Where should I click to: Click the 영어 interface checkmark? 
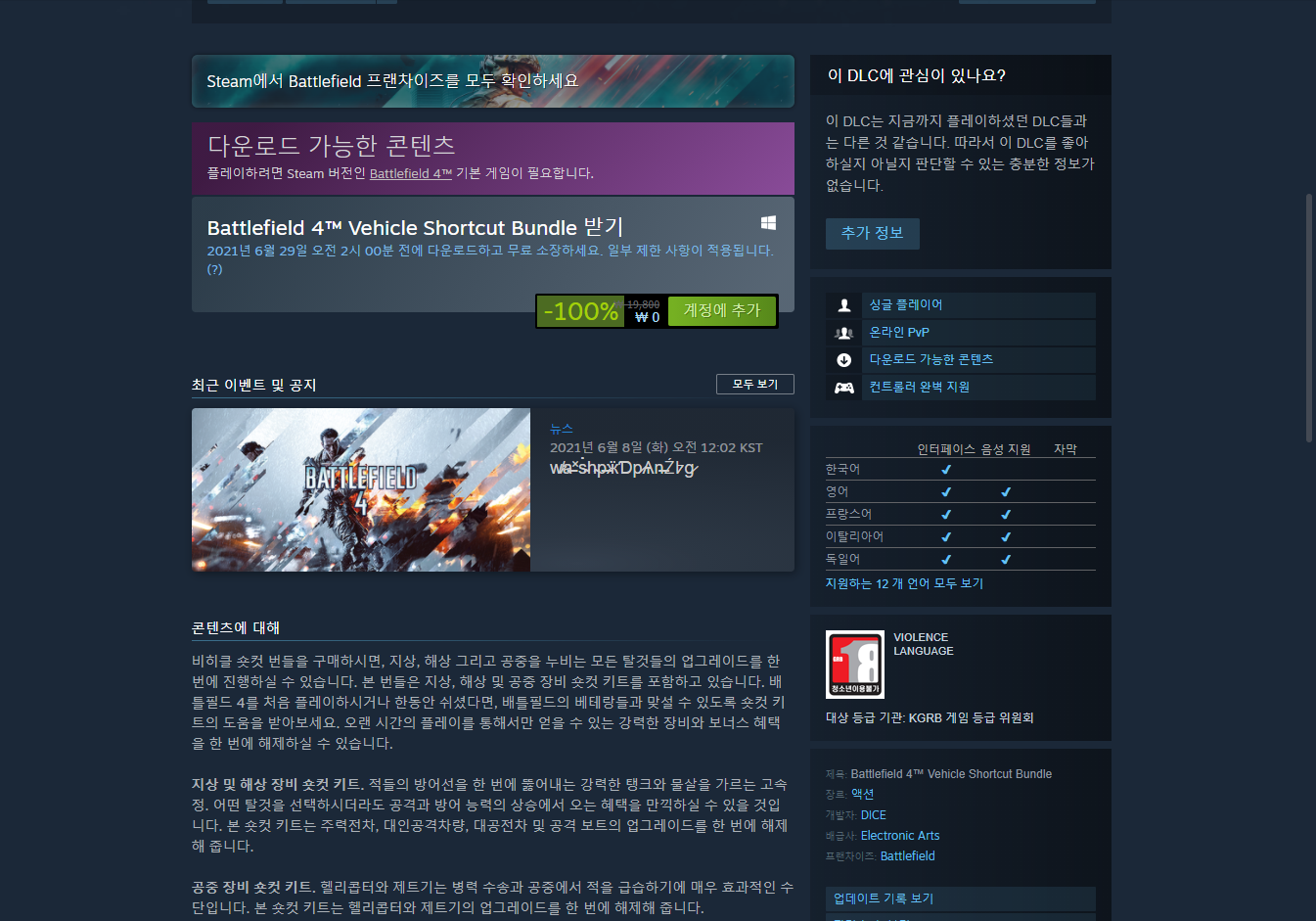pos(946,492)
